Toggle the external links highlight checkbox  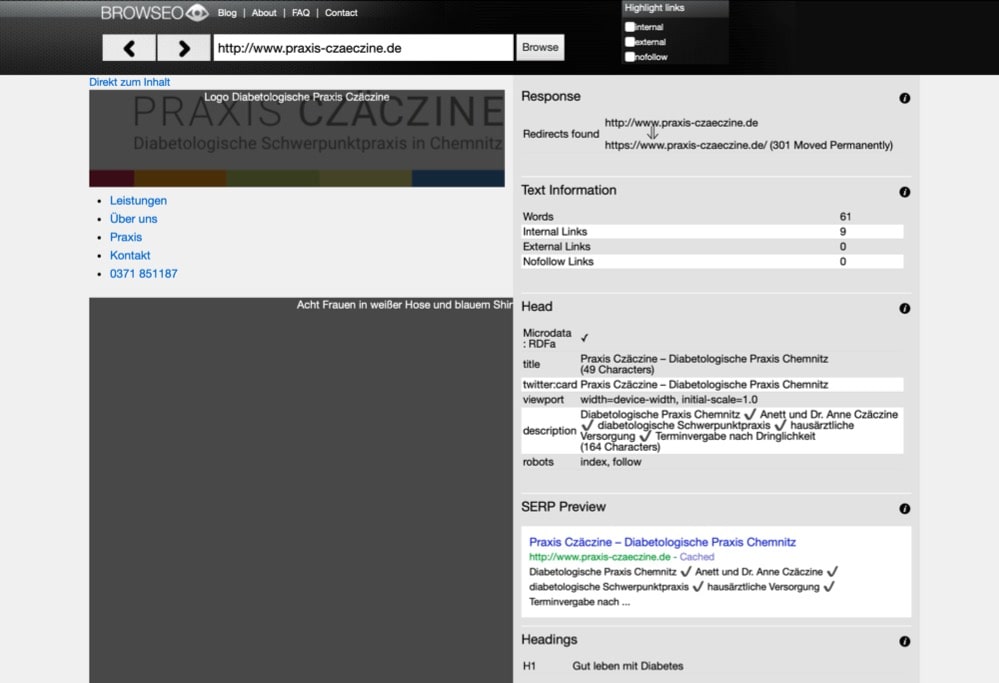click(x=630, y=42)
